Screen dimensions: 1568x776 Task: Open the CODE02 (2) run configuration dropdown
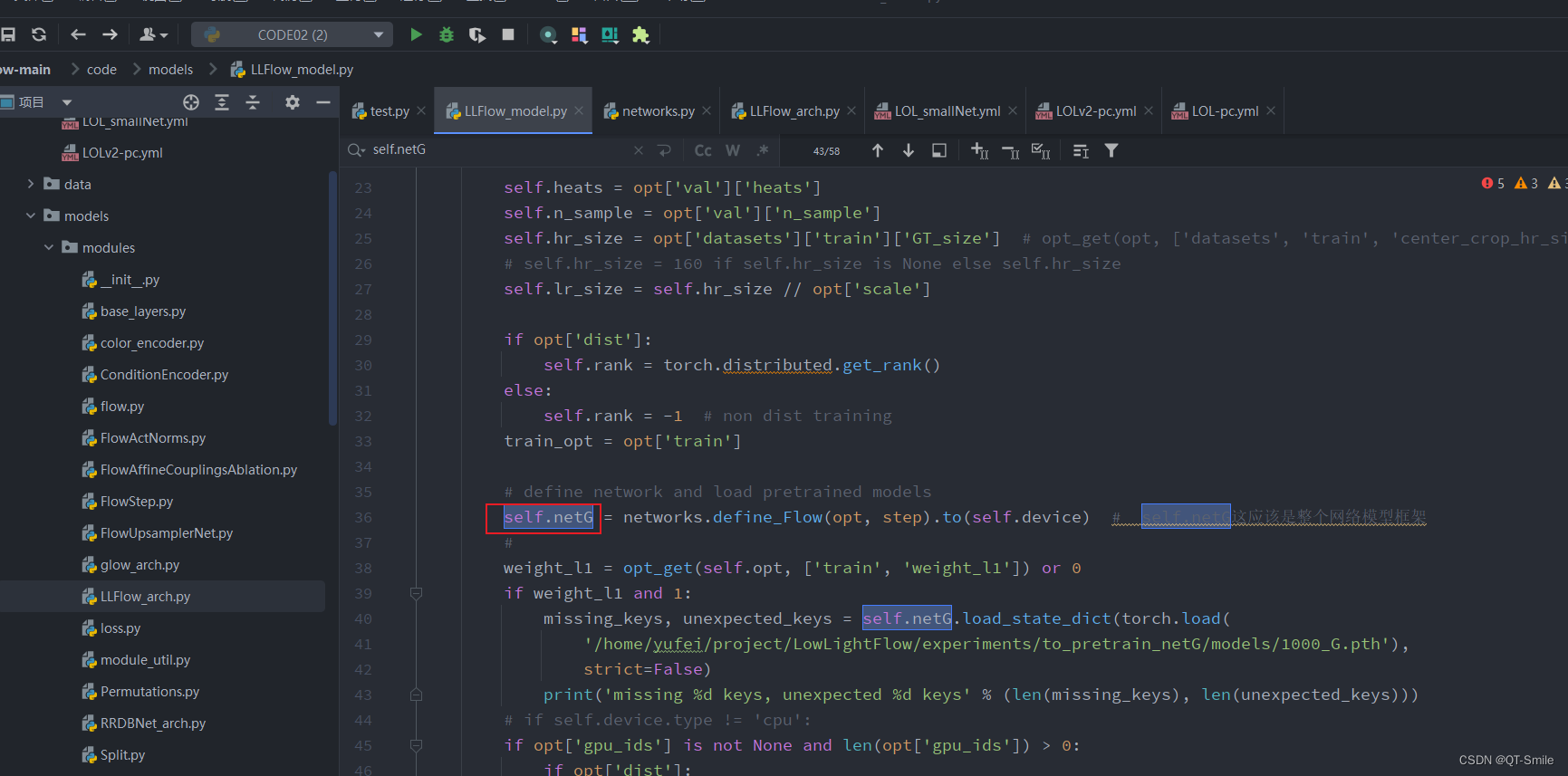point(292,34)
